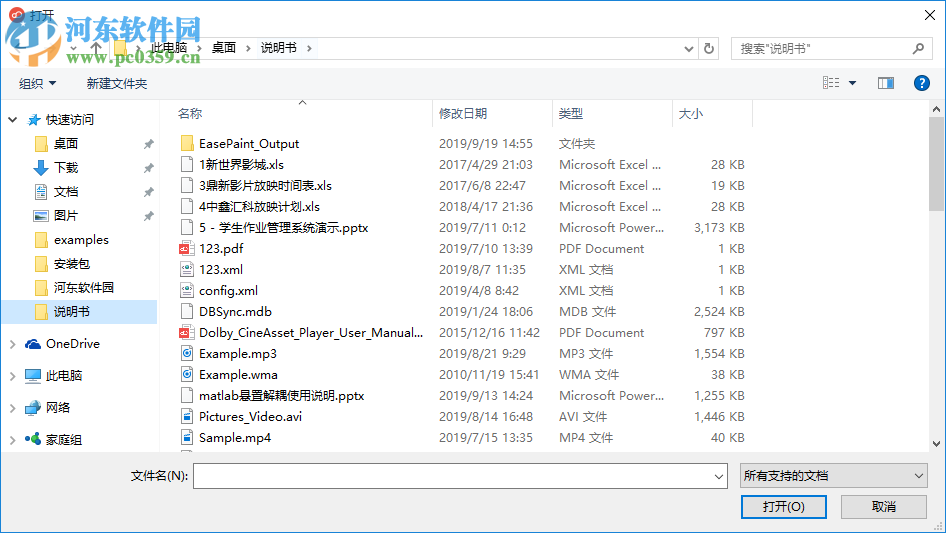
Task: Click the file list scroll down arrow
Action: tap(936, 444)
